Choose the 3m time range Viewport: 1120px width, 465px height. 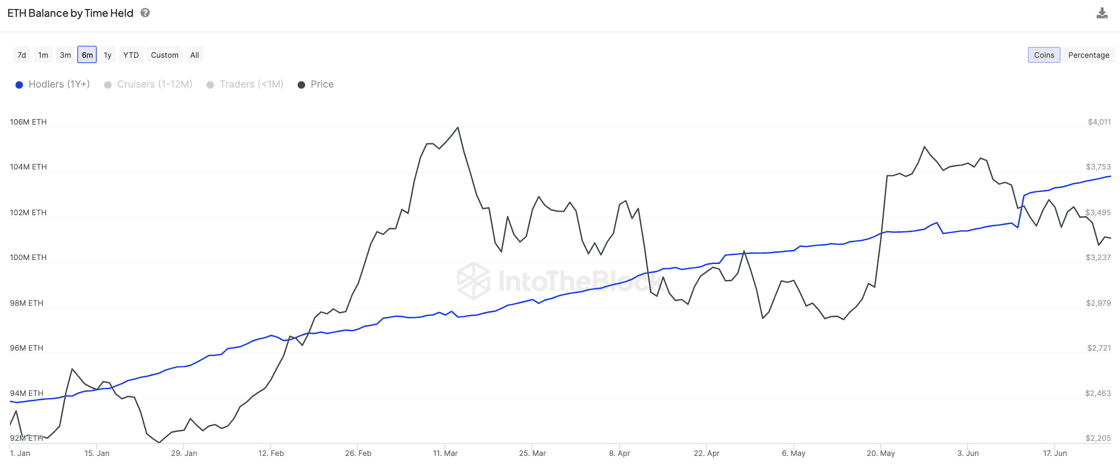coord(65,55)
